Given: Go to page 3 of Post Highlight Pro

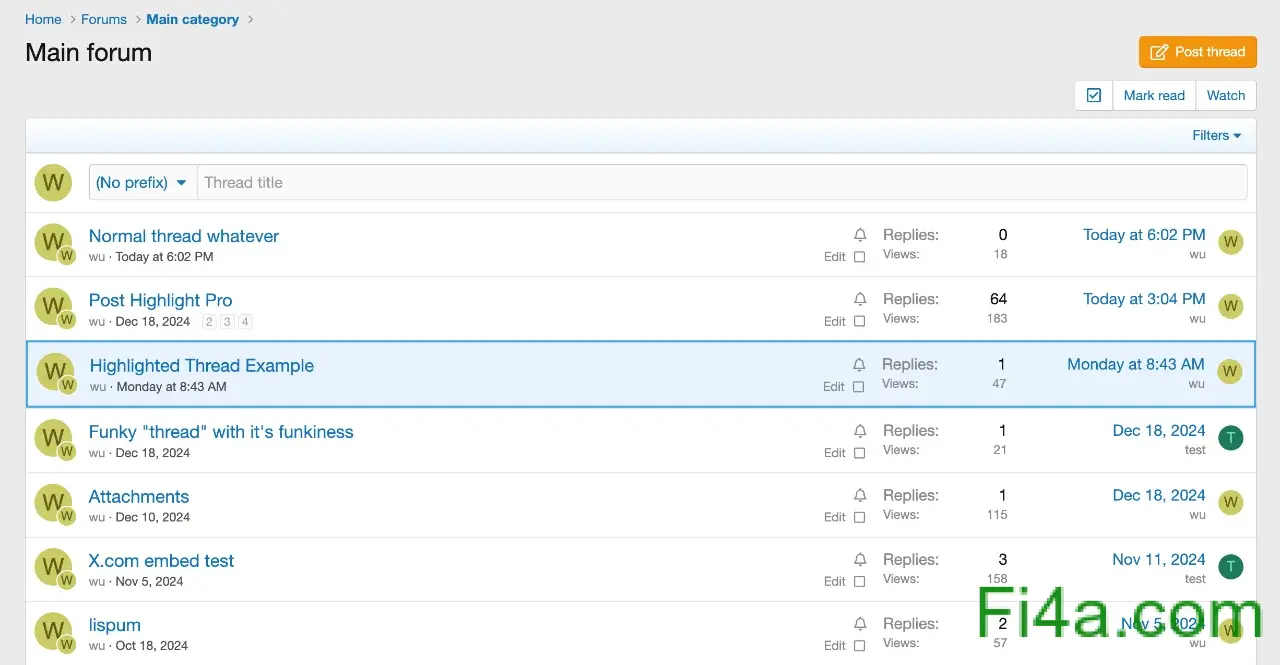Looking at the screenshot, I should 227,322.
